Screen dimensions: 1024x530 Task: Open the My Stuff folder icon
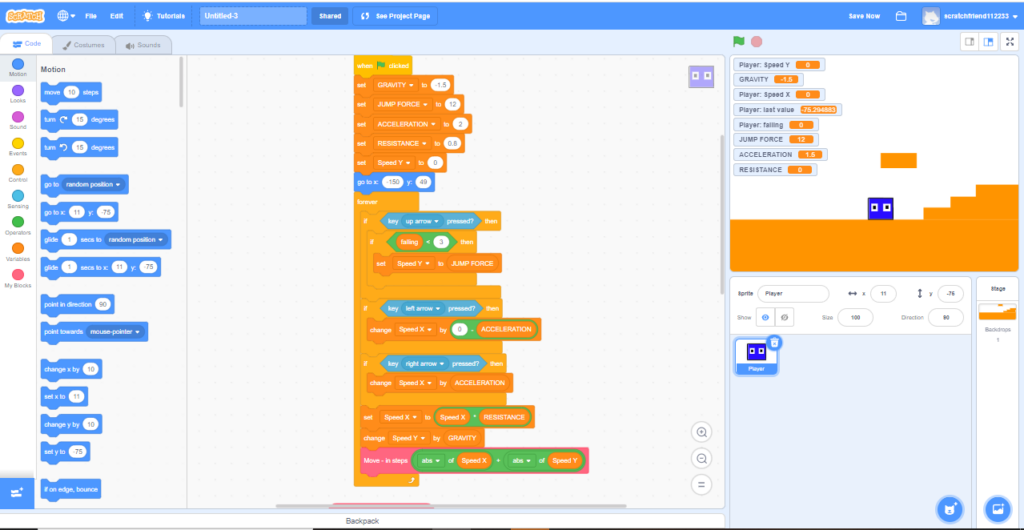901,16
